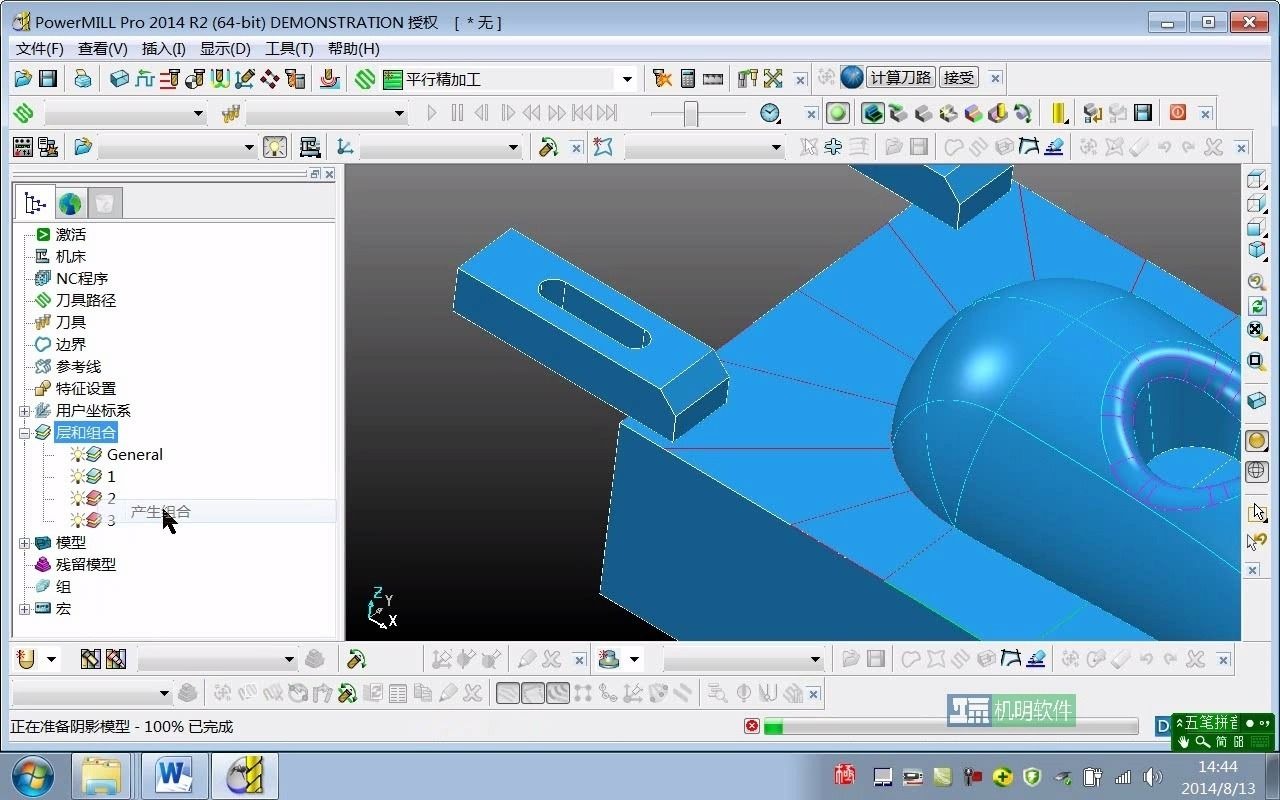
Task: Click the red power icon to exit ViewMILL
Action: (x=1178, y=113)
